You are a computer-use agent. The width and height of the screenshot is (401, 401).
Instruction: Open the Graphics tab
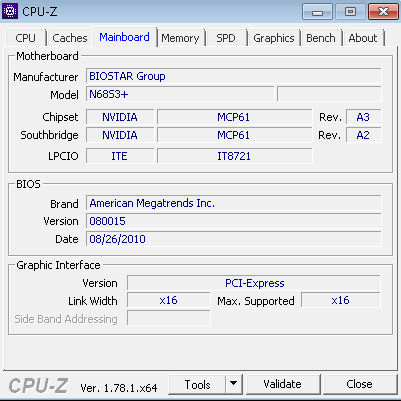coord(274,38)
